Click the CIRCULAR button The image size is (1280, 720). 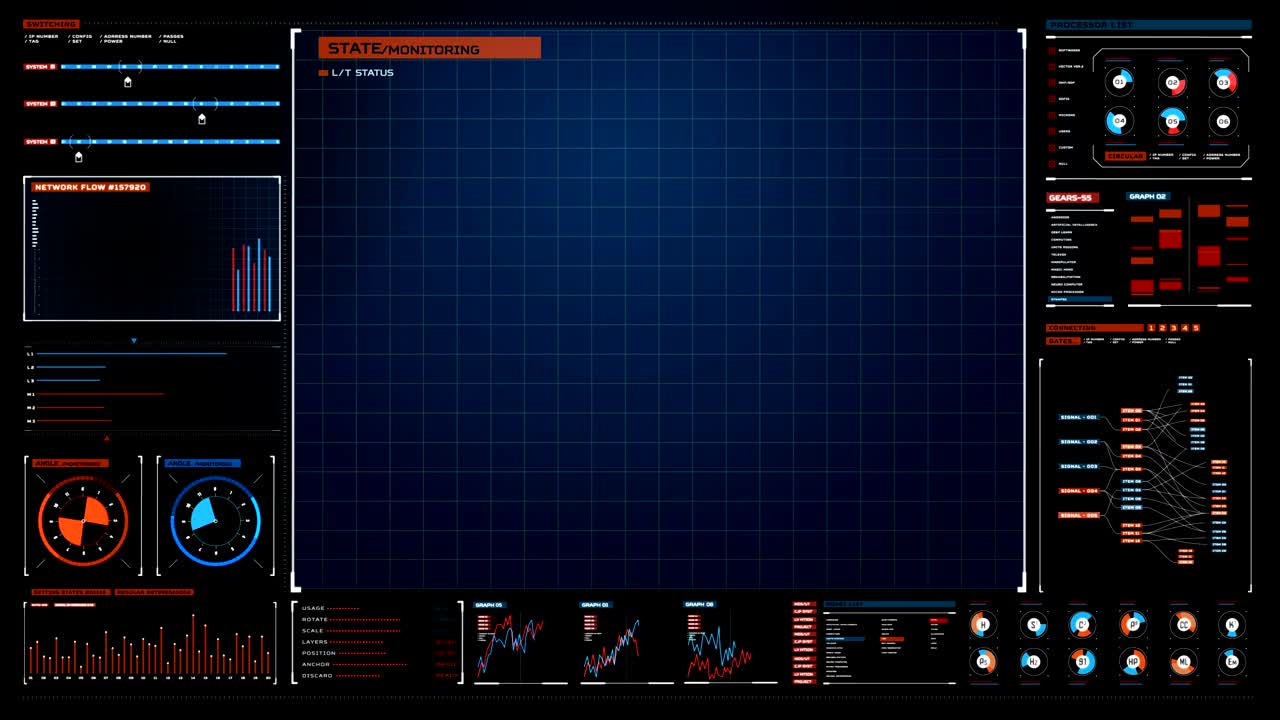coord(1125,157)
